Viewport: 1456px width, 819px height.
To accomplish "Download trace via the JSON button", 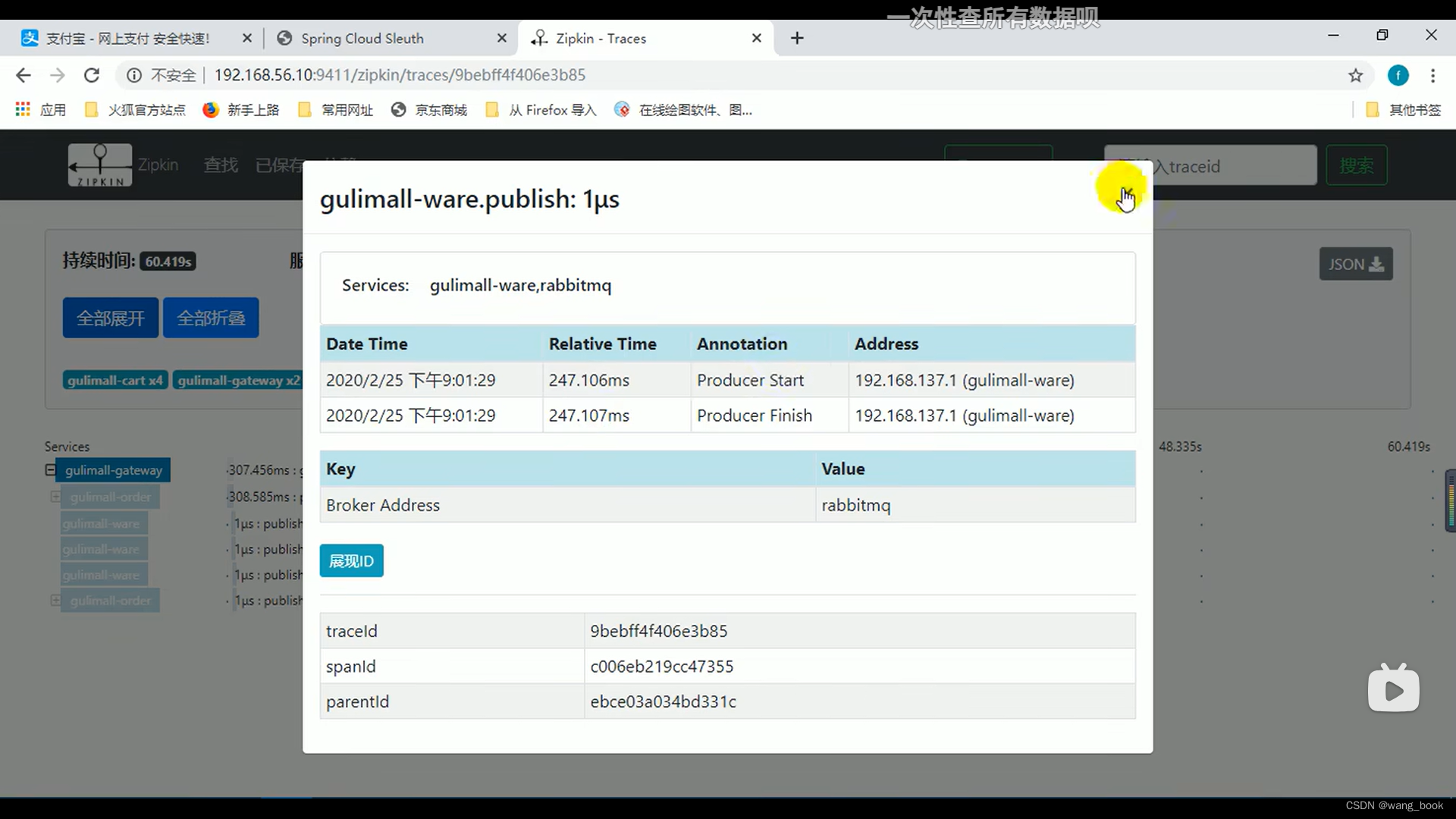I will 1356,264.
